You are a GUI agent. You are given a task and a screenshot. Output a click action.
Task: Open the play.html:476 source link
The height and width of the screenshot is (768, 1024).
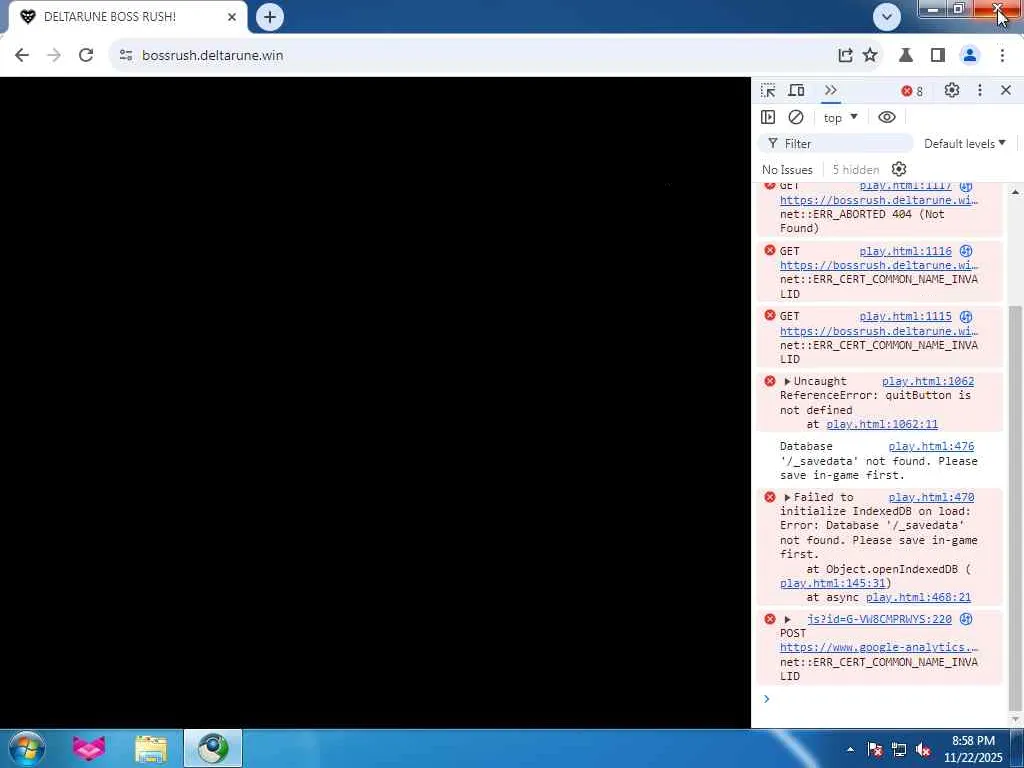(931, 446)
